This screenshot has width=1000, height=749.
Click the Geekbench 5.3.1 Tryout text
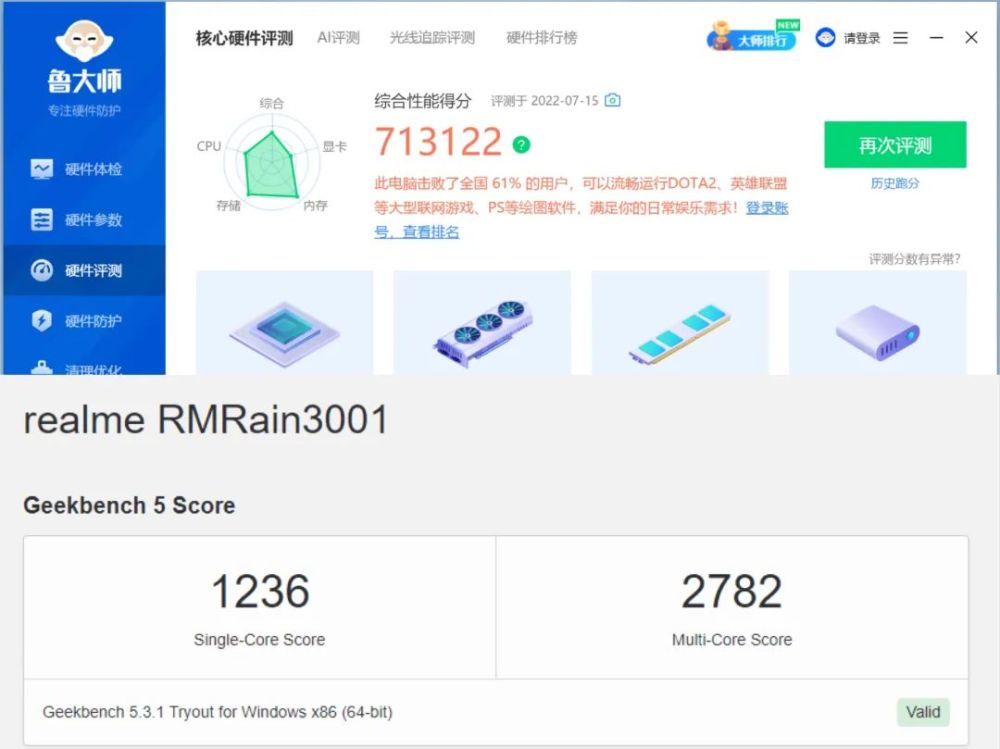click(x=217, y=712)
